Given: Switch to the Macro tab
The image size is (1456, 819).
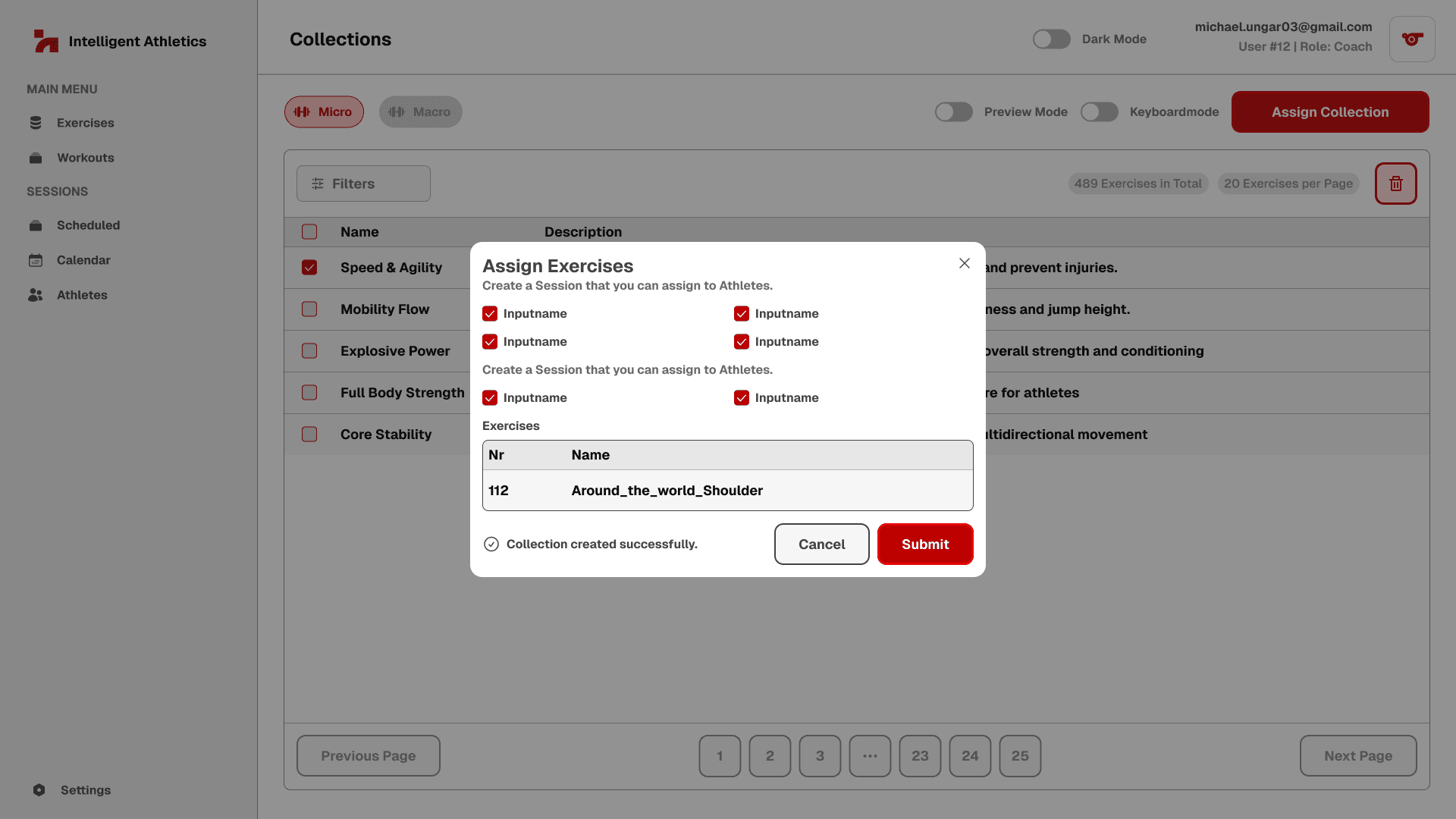Looking at the screenshot, I should coord(420,112).
